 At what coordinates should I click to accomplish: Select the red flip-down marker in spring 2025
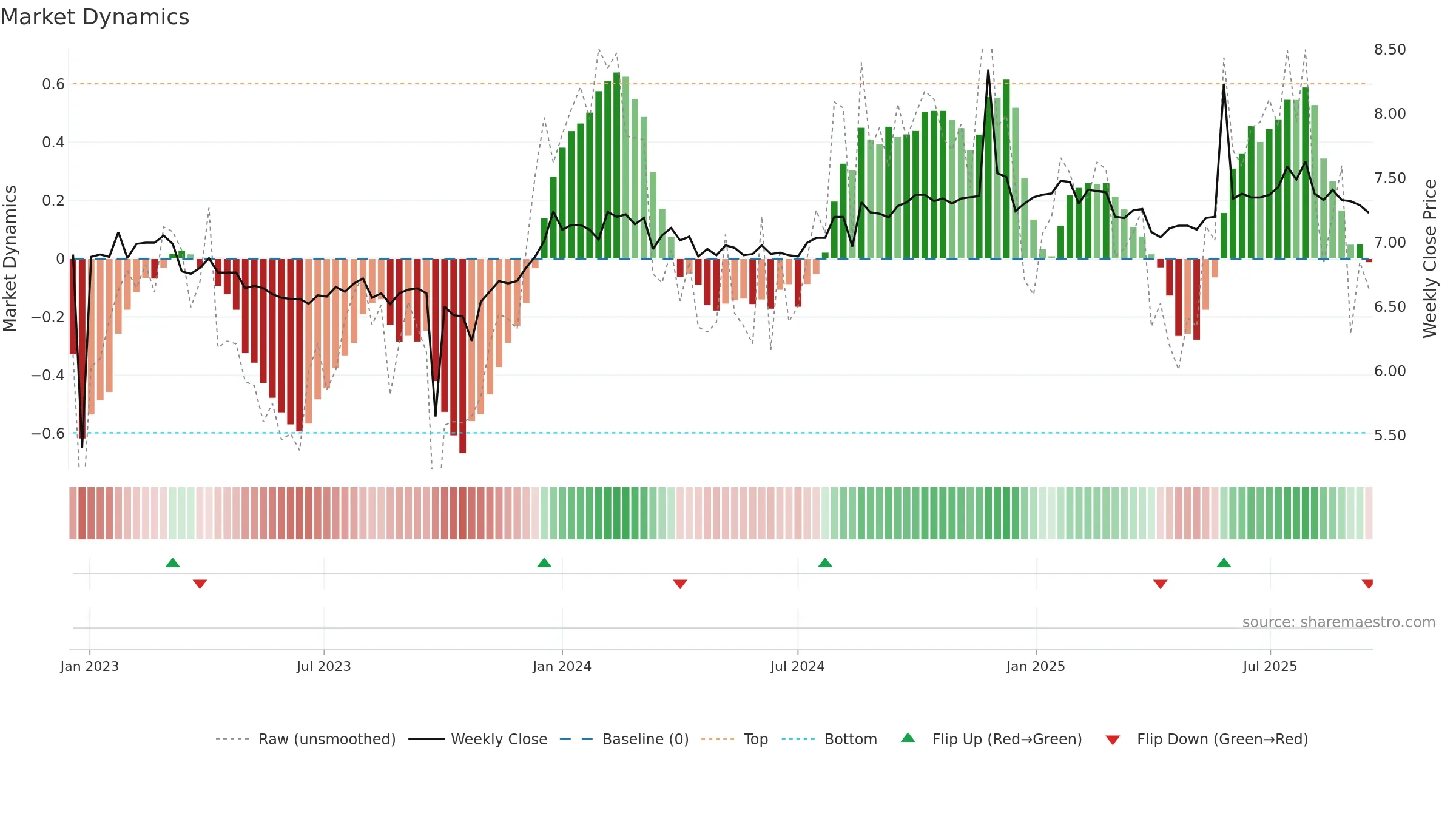[x=1161, y=584]
